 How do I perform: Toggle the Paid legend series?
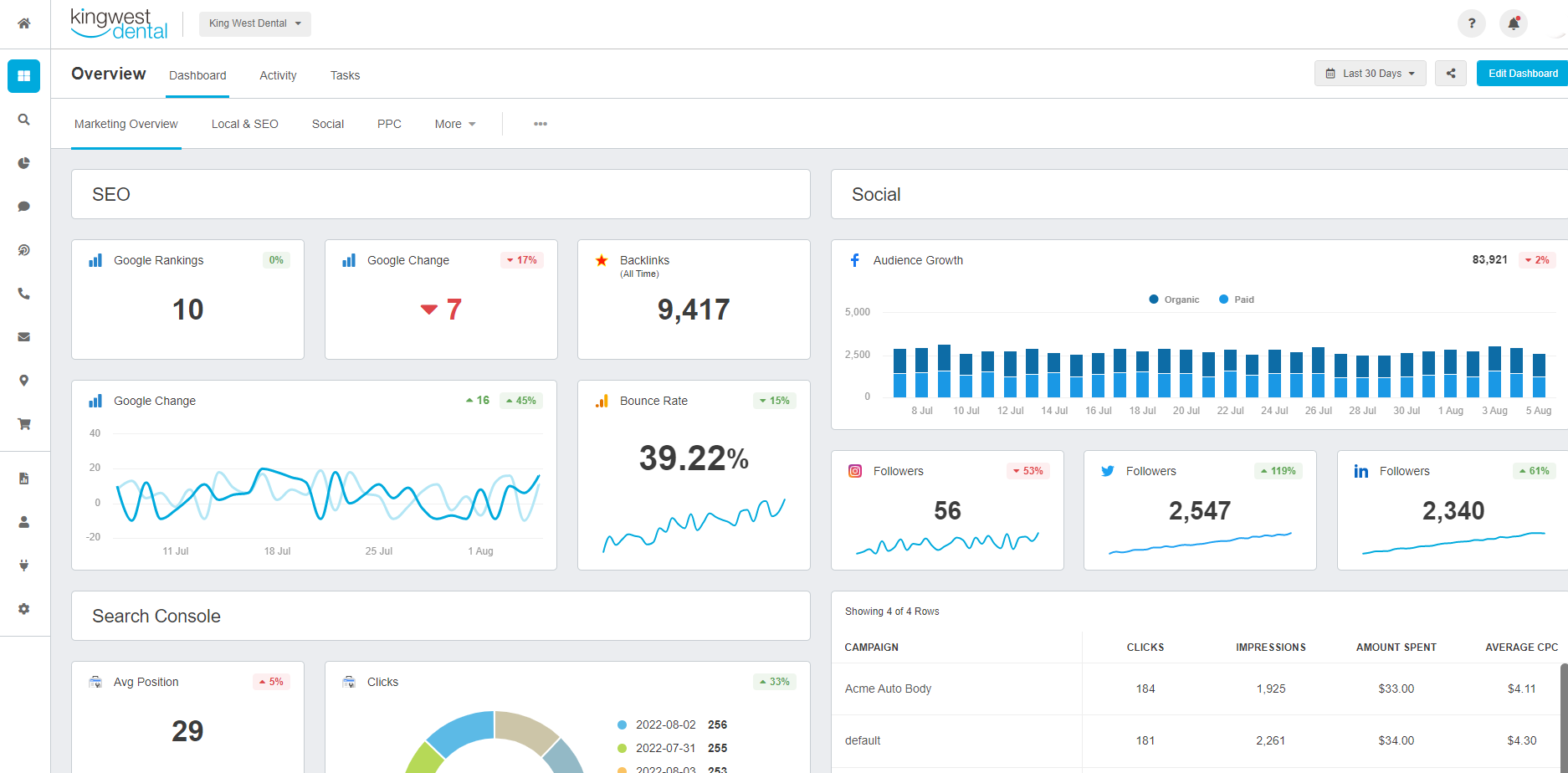[x=1236, y=299]
